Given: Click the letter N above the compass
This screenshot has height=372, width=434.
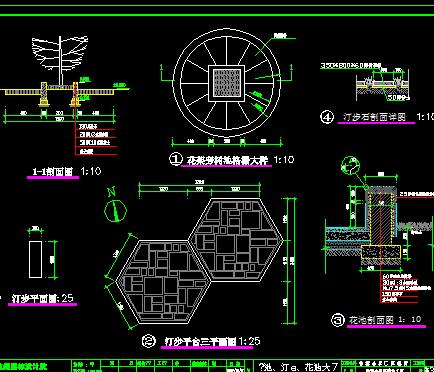Looking at the screenshot, I should tap(112, 192).
